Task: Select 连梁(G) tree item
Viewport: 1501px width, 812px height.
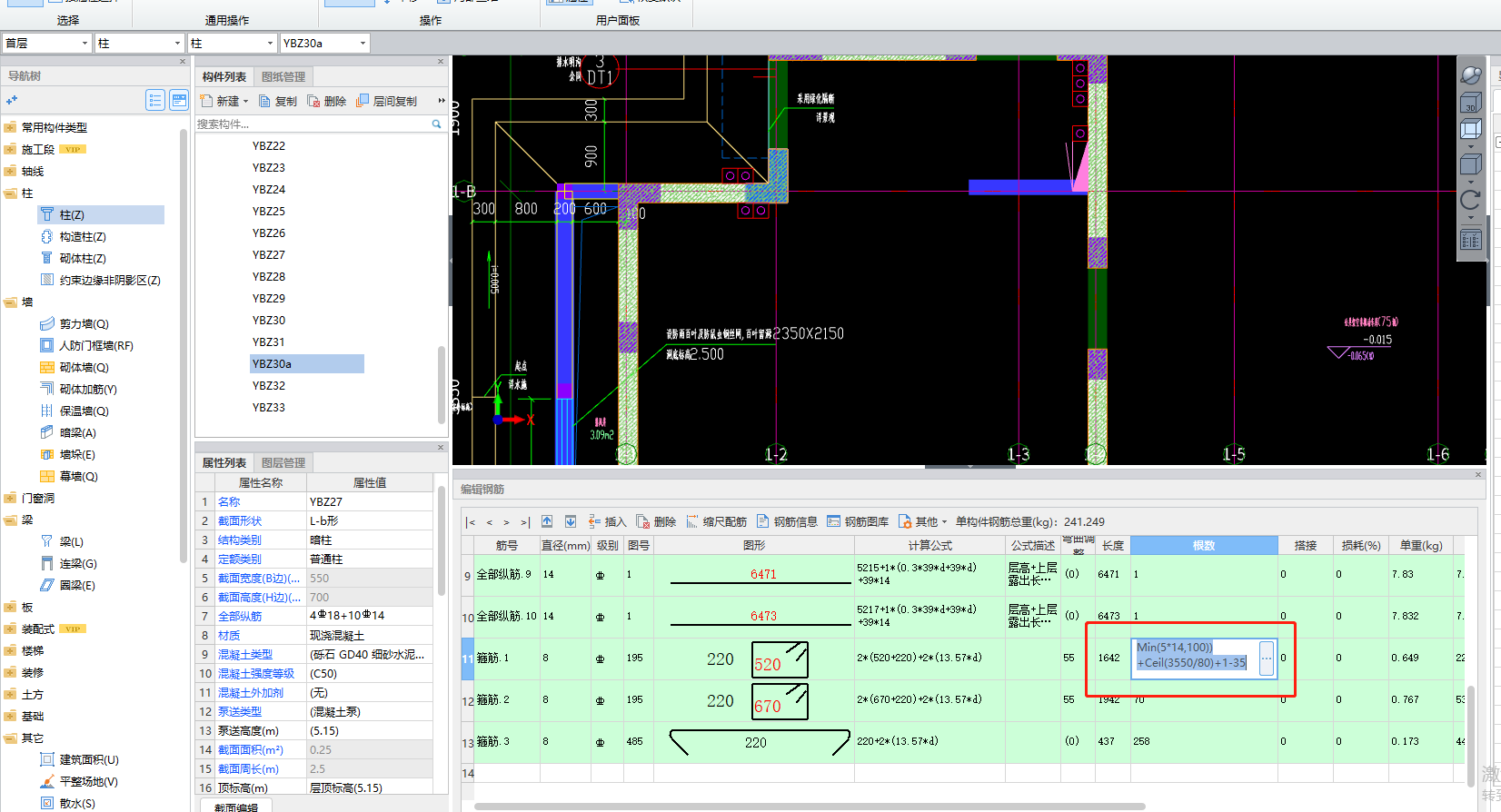Action: coord(78,564)
